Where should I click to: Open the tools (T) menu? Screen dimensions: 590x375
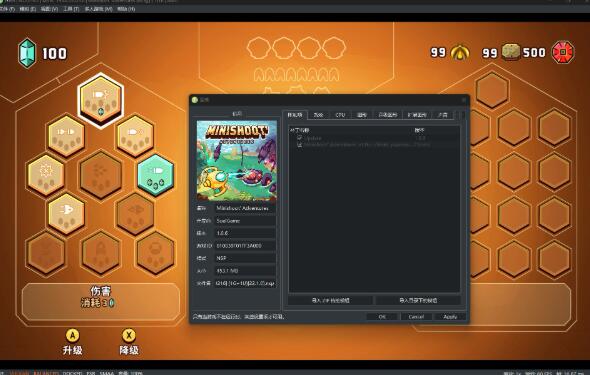point(71,9)
